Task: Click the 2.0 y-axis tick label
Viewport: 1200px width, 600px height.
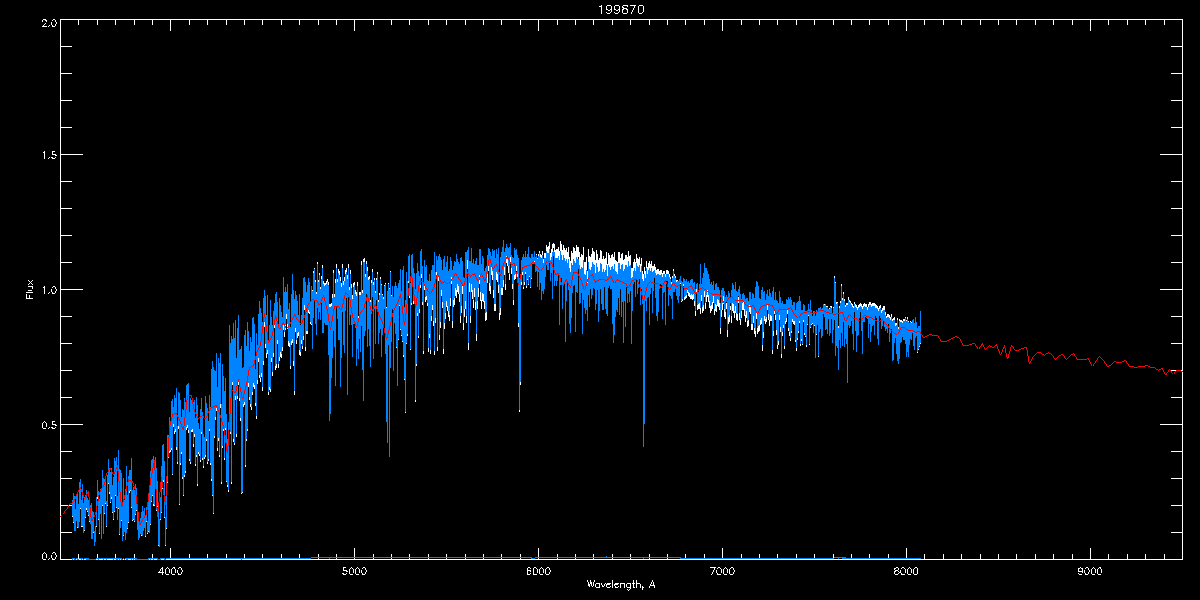Action: pyautogui.click(x=47, y=22)
